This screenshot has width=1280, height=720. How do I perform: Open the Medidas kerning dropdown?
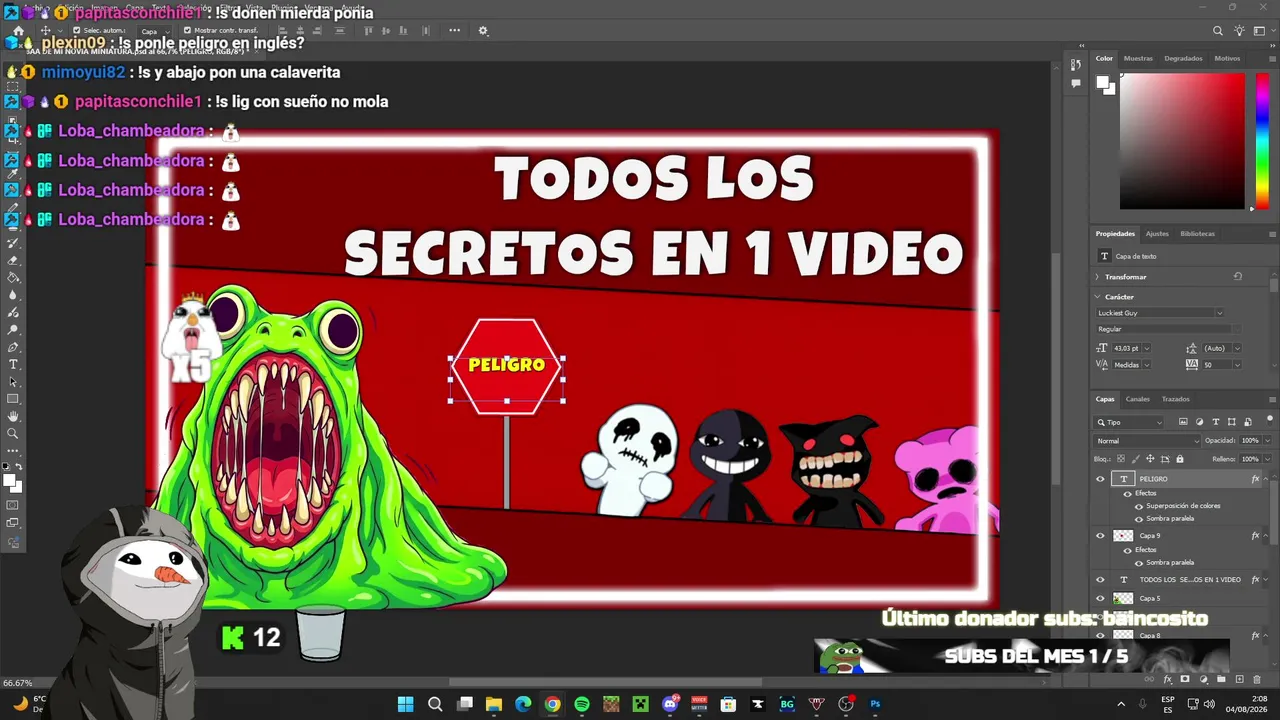1147,365
